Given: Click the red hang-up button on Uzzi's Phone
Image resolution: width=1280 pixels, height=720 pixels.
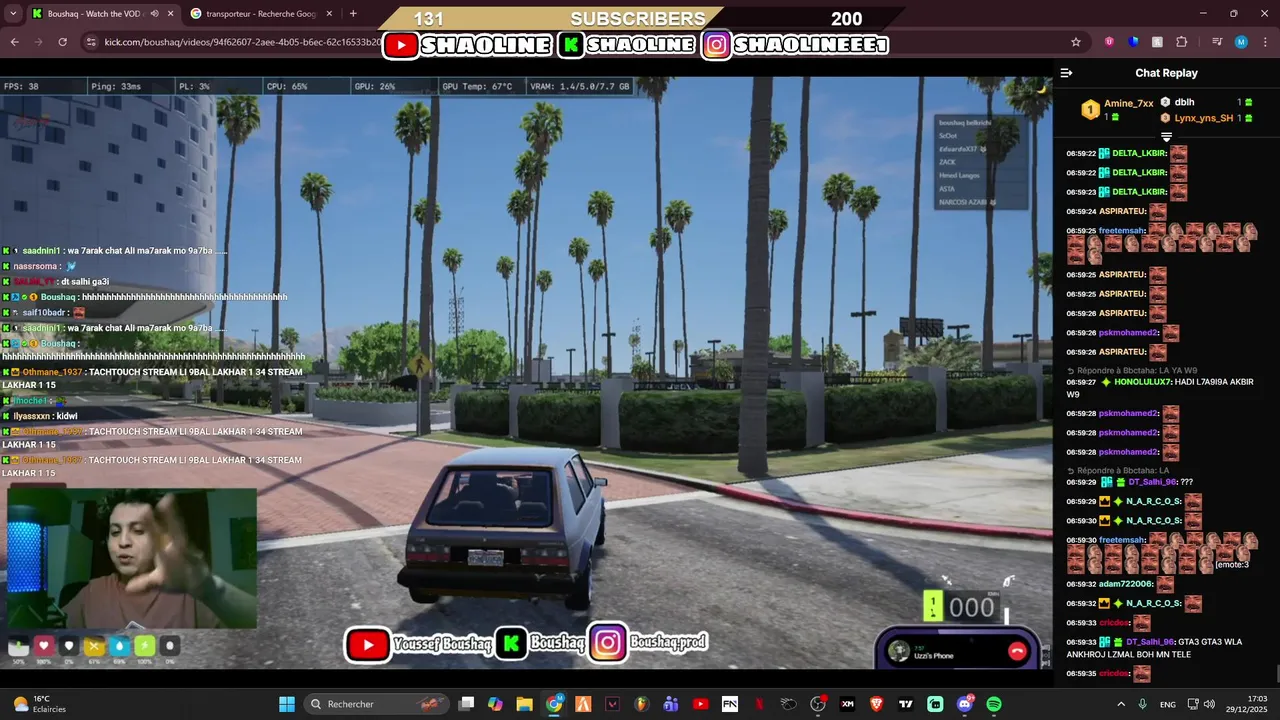Looking at the screenshot, I should 1017,651.
